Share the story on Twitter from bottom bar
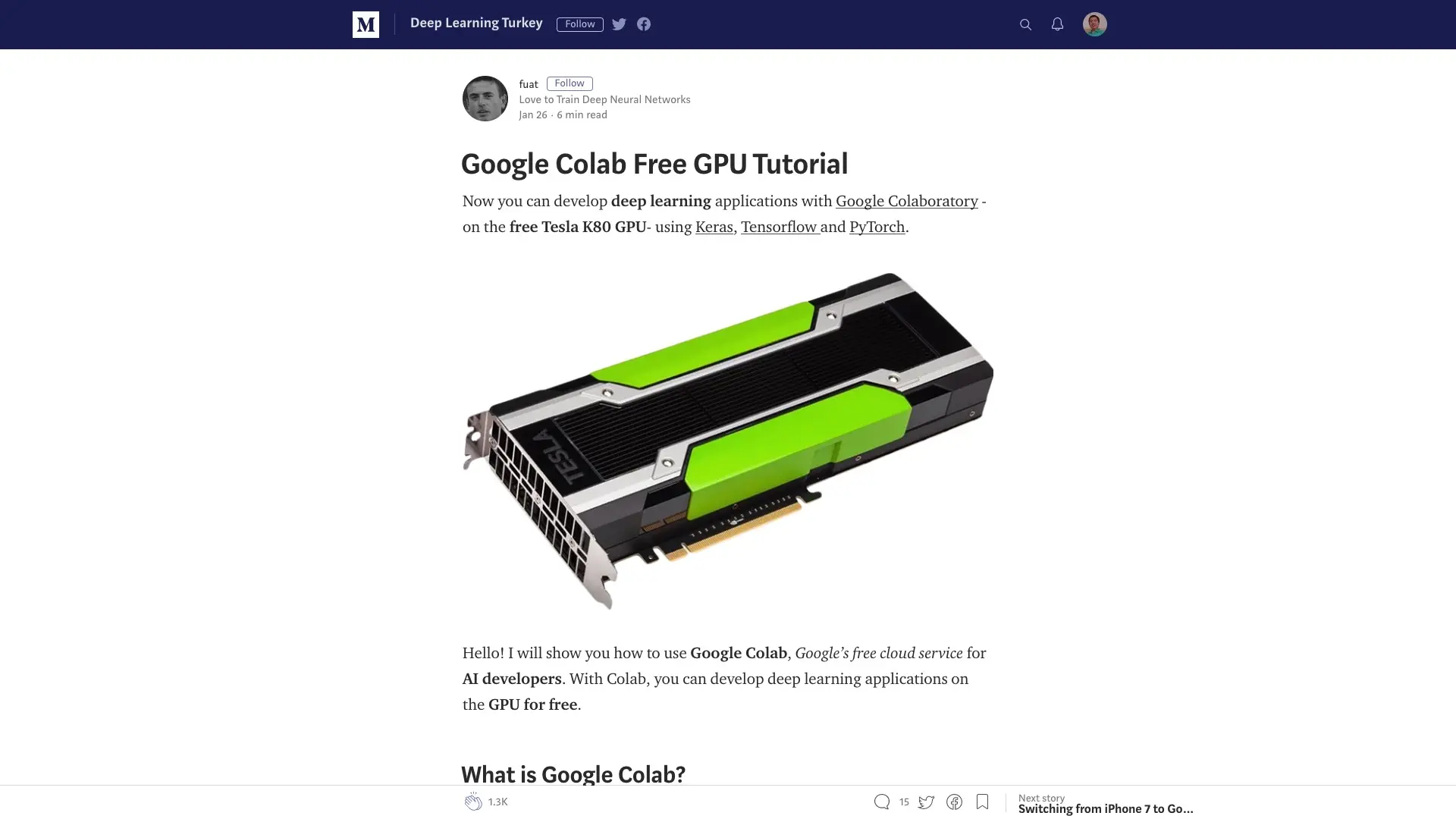1456x819 pixels. [x=926, y=802]
